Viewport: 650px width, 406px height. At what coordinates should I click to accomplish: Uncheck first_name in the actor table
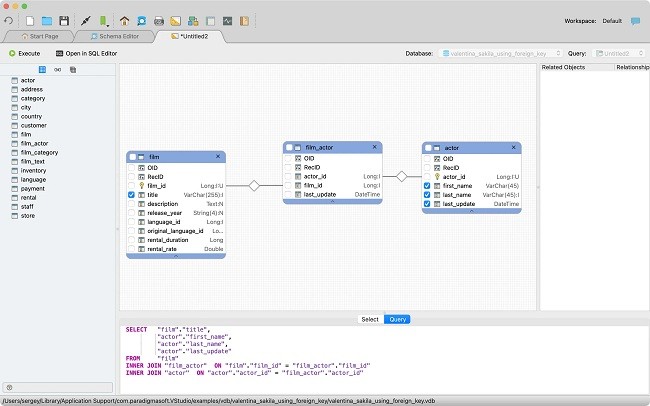[x=427, y=185]
